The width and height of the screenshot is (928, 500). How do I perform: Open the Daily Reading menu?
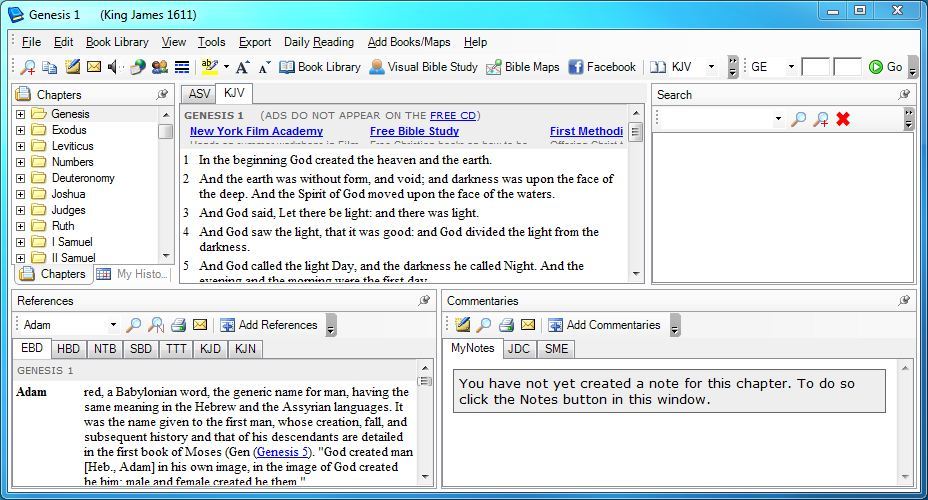[318, 42]
